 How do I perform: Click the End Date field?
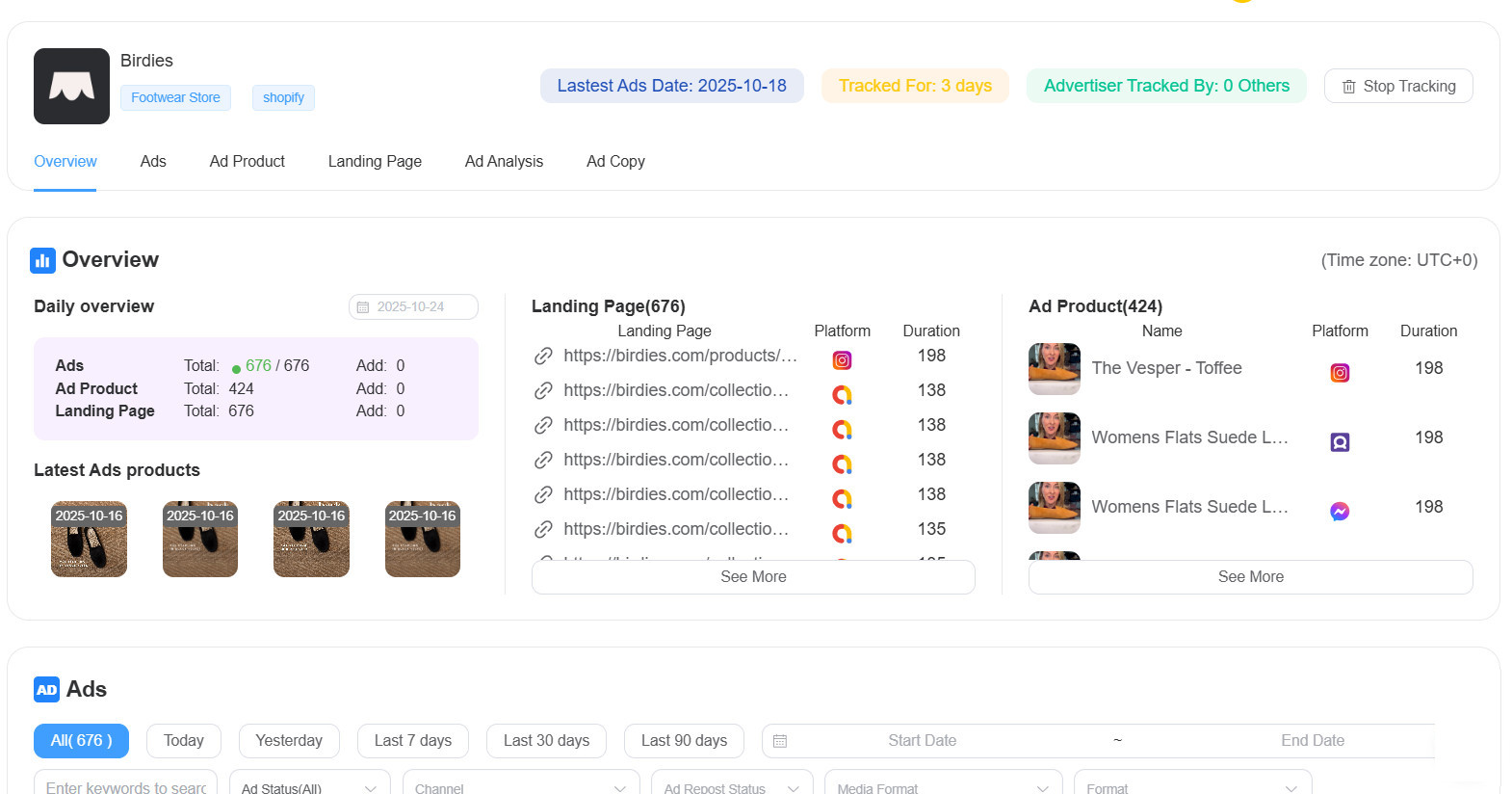tap(1312, 741)
